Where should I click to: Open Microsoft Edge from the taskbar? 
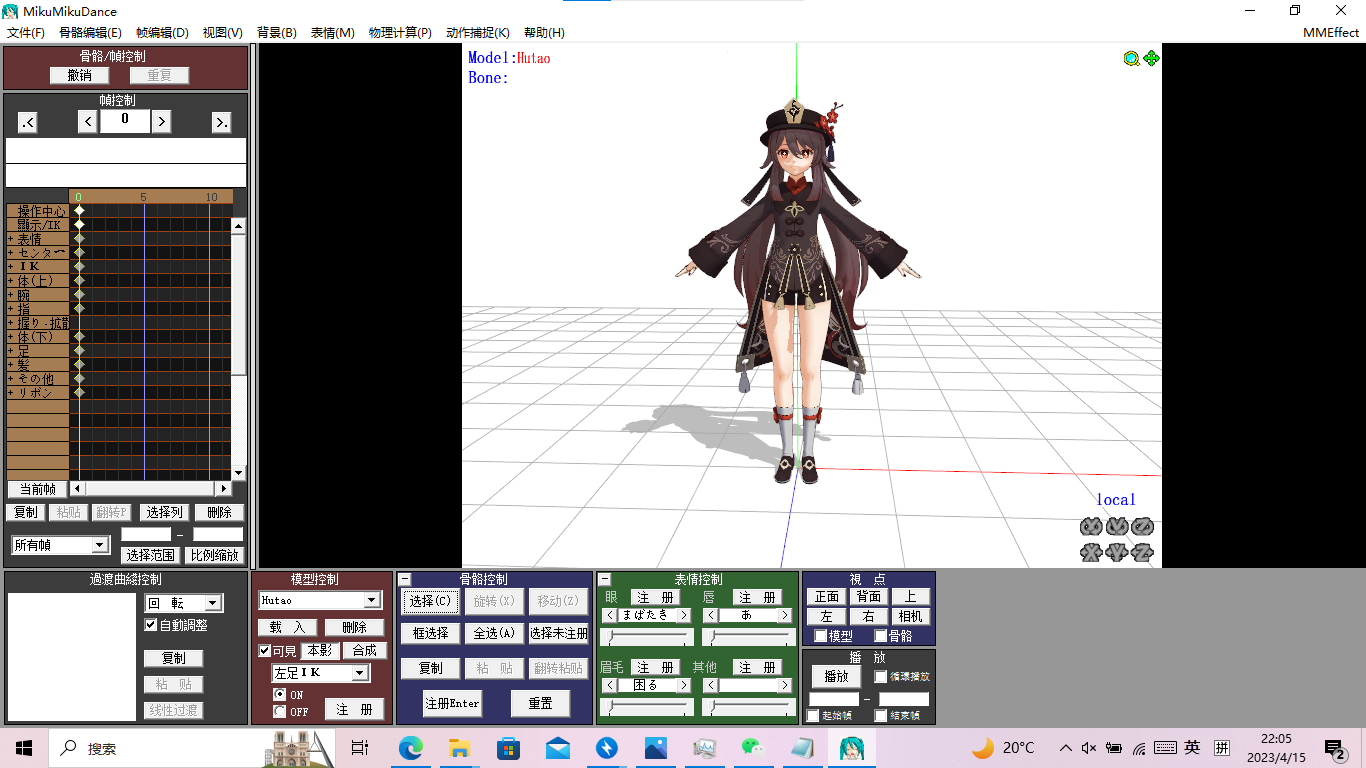tap(411, 748)
